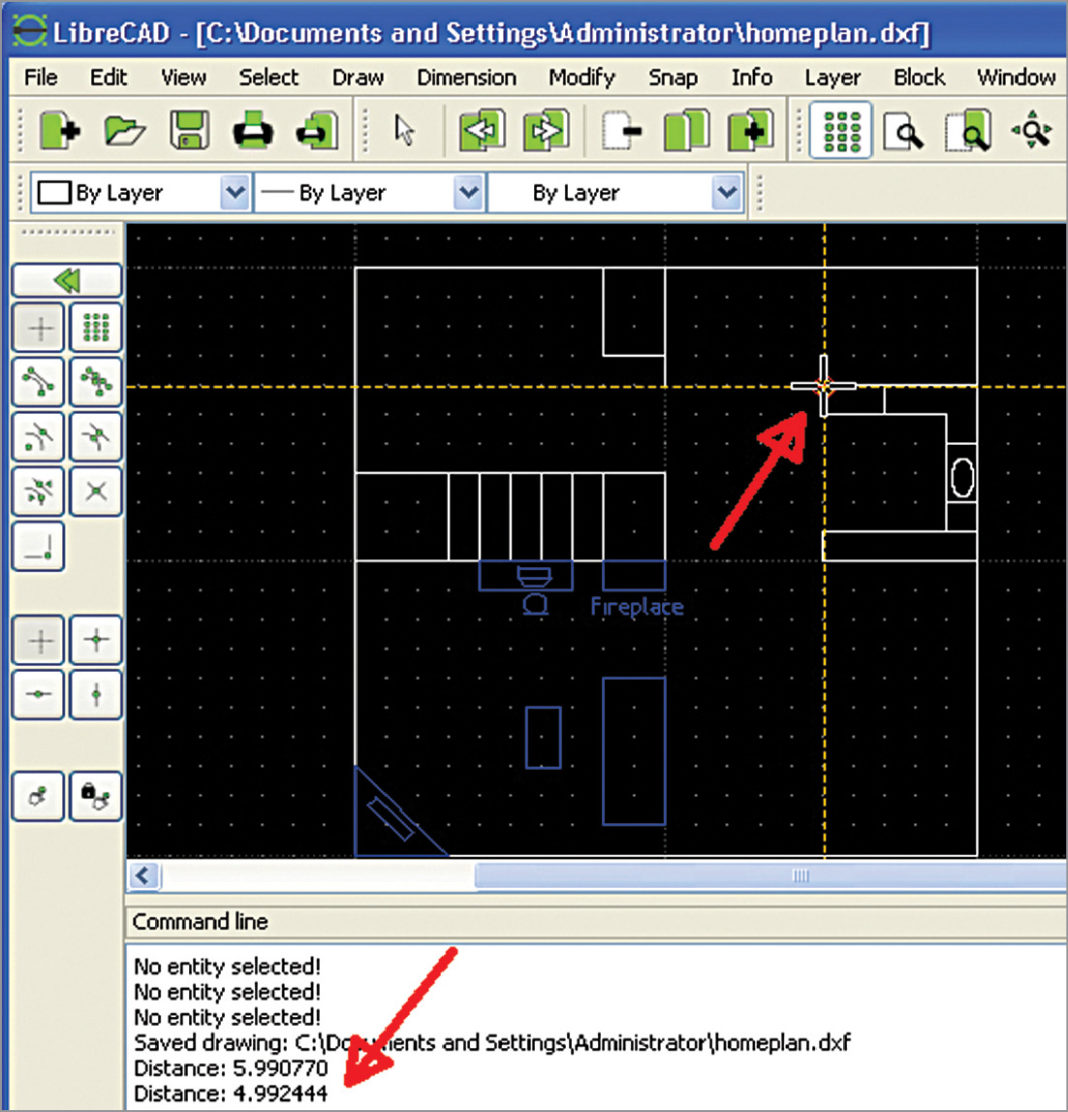Open the Dimension menu

coord(466,77)
